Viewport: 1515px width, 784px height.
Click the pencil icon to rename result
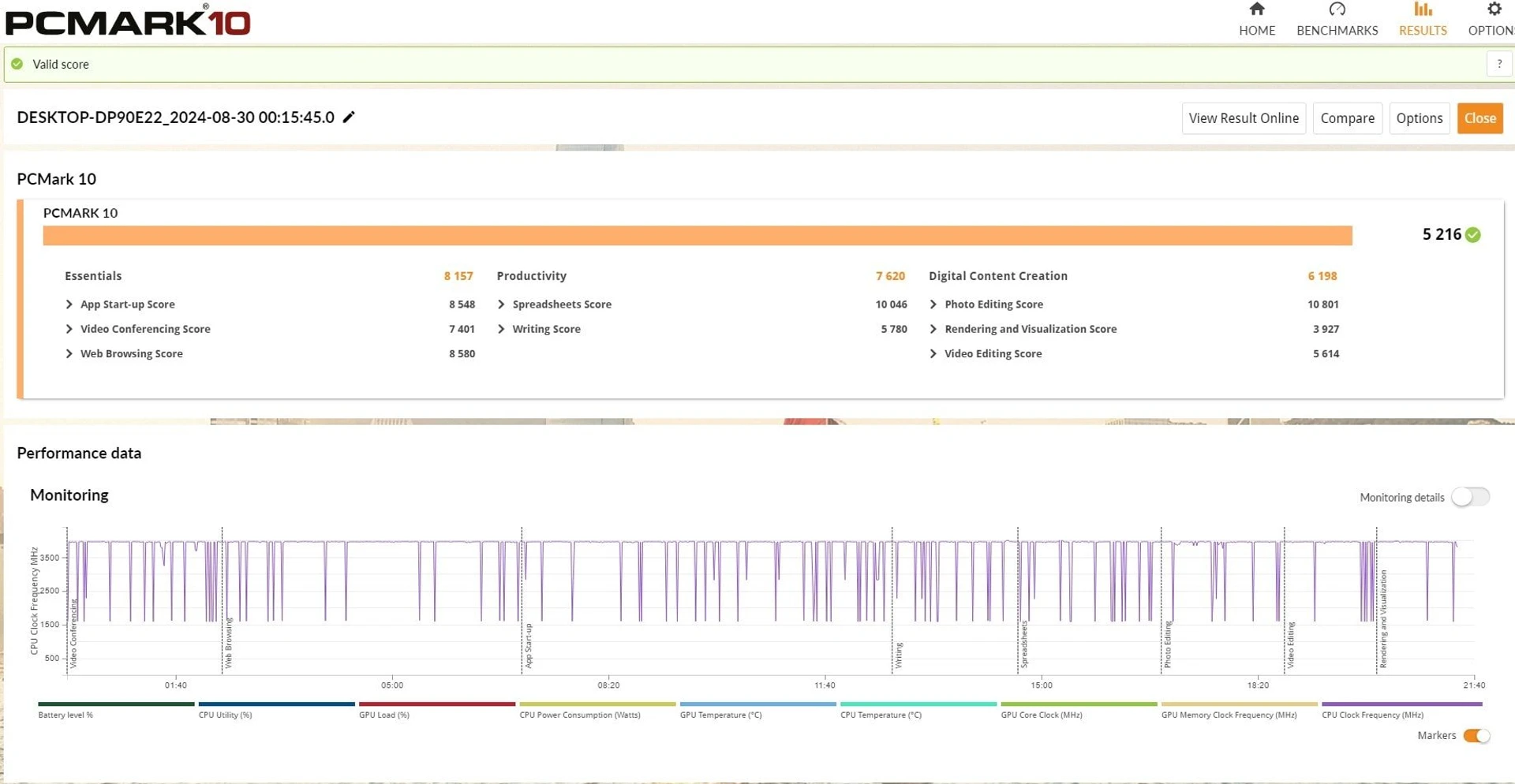tap(349, 117)
